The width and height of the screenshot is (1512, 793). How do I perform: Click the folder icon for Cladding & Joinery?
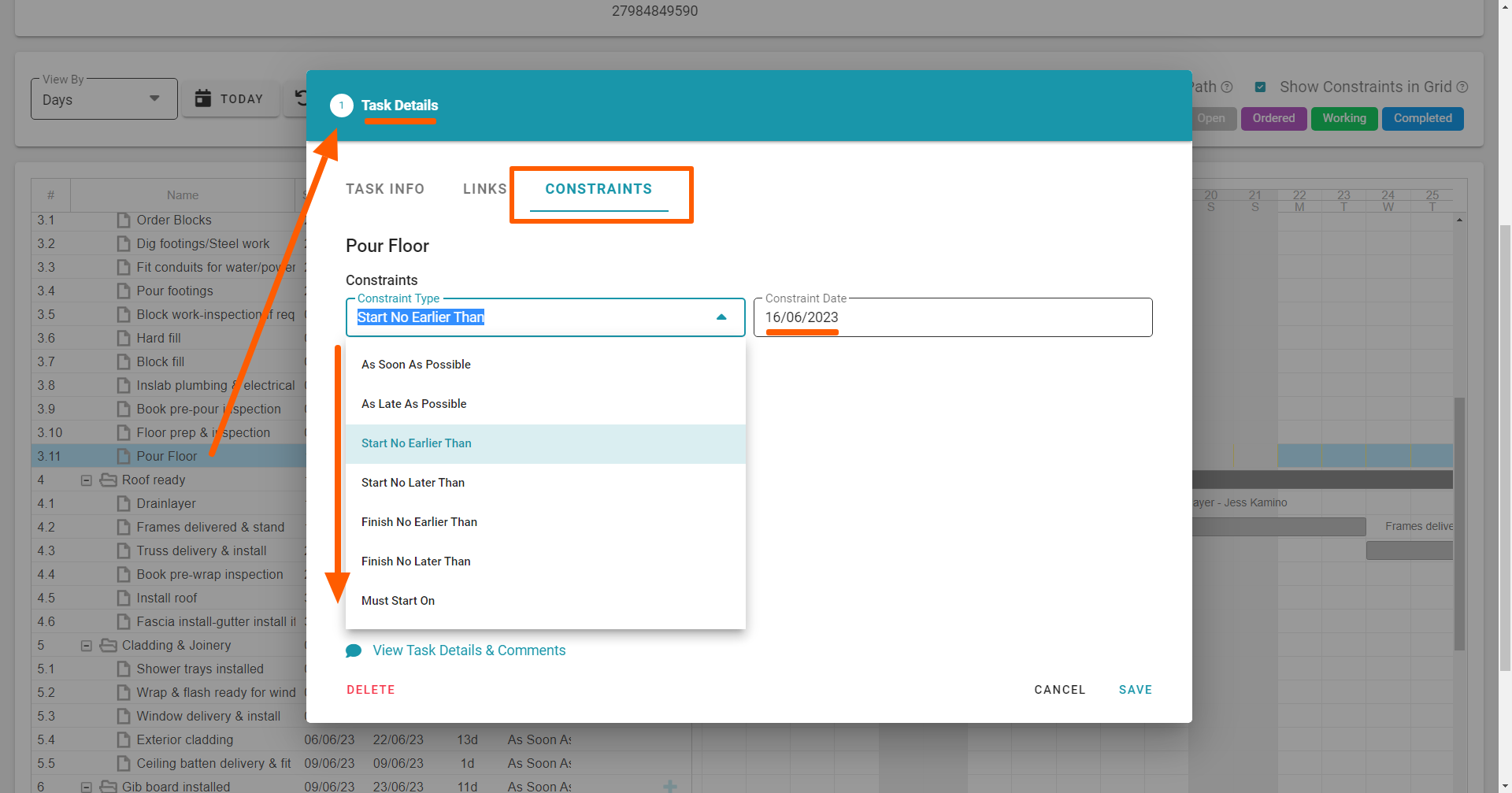tap(109, 646)
